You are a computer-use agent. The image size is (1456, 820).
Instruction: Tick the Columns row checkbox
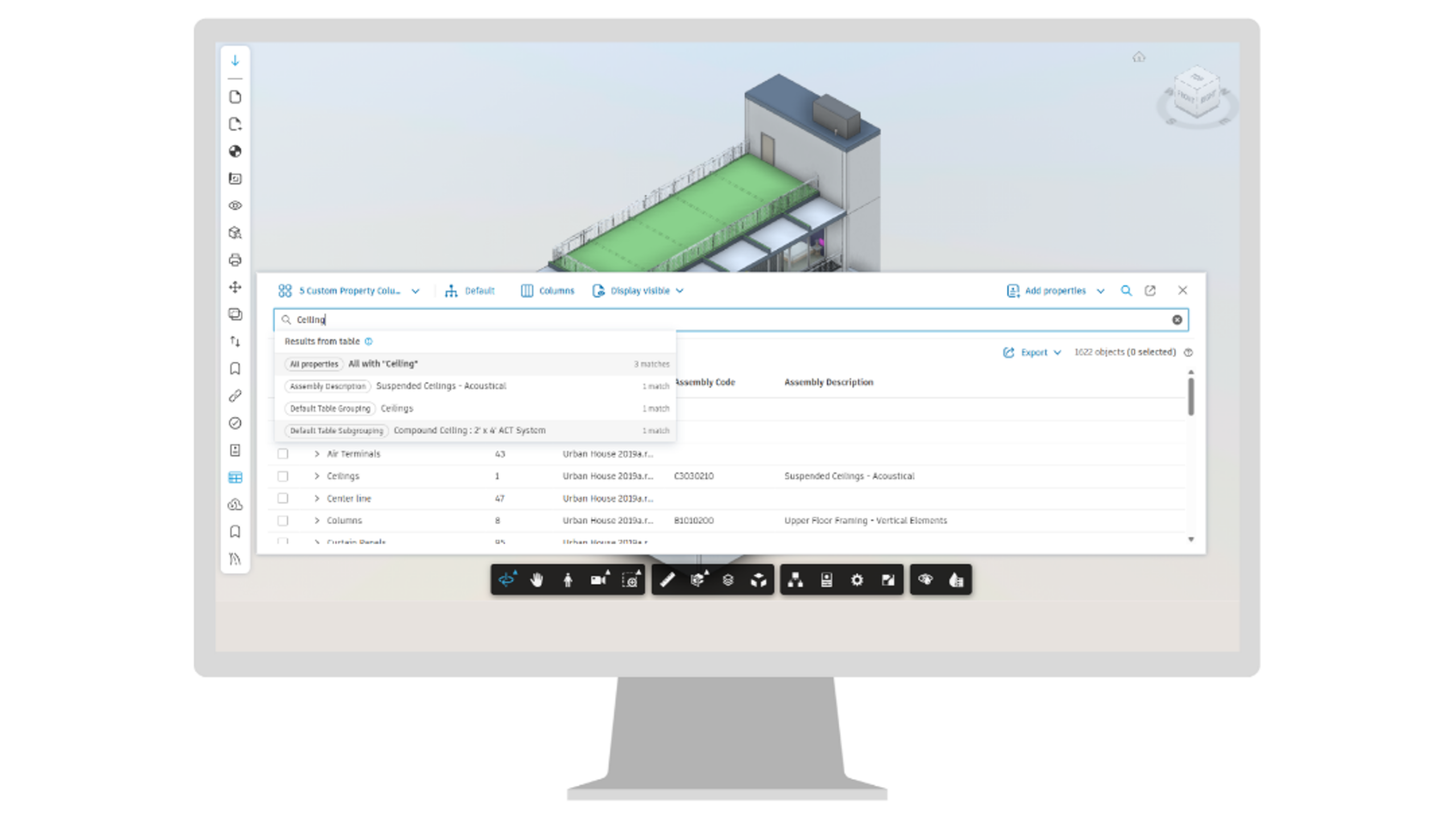283,520
